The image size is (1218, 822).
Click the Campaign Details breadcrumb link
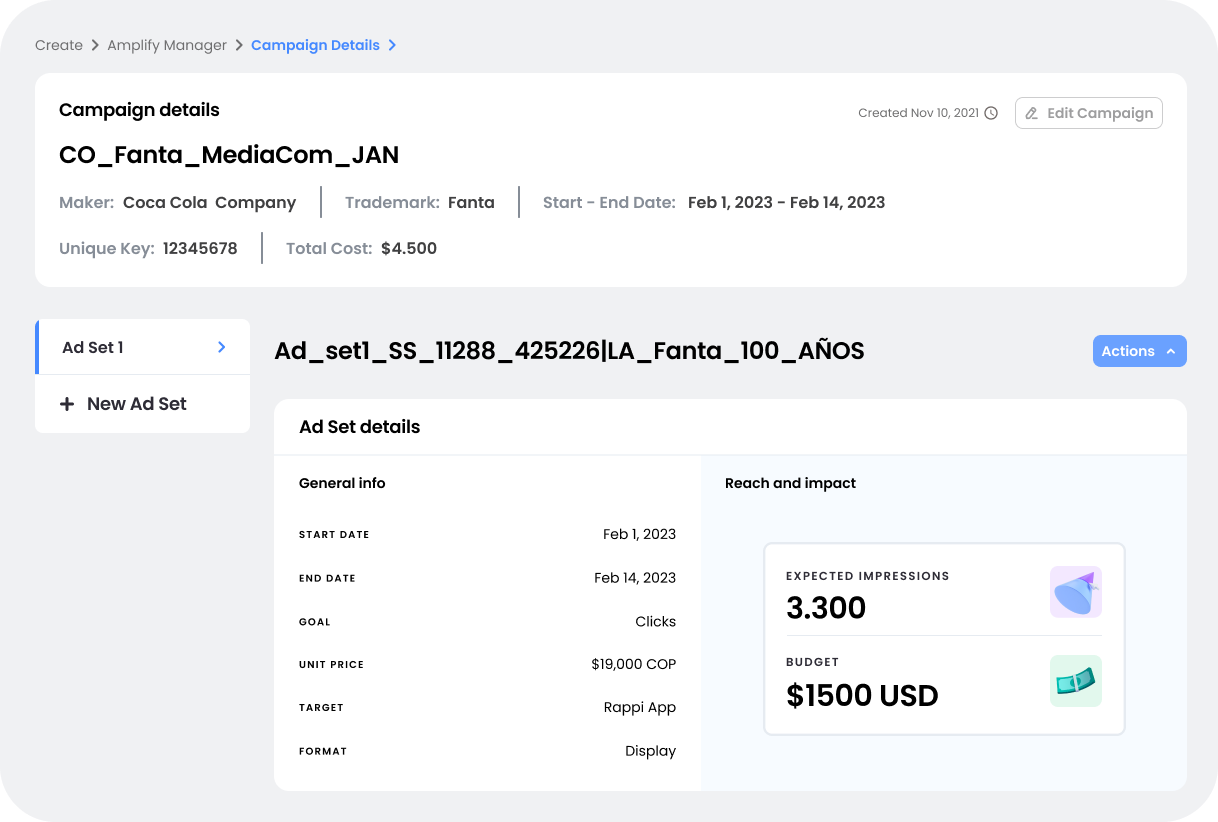(316, 45)
